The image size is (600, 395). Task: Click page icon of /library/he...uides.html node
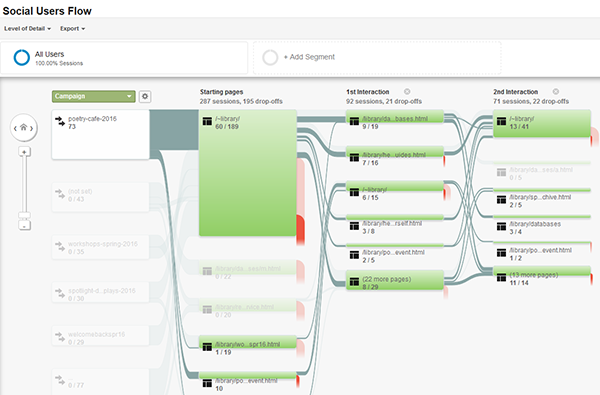click(354, 157)
